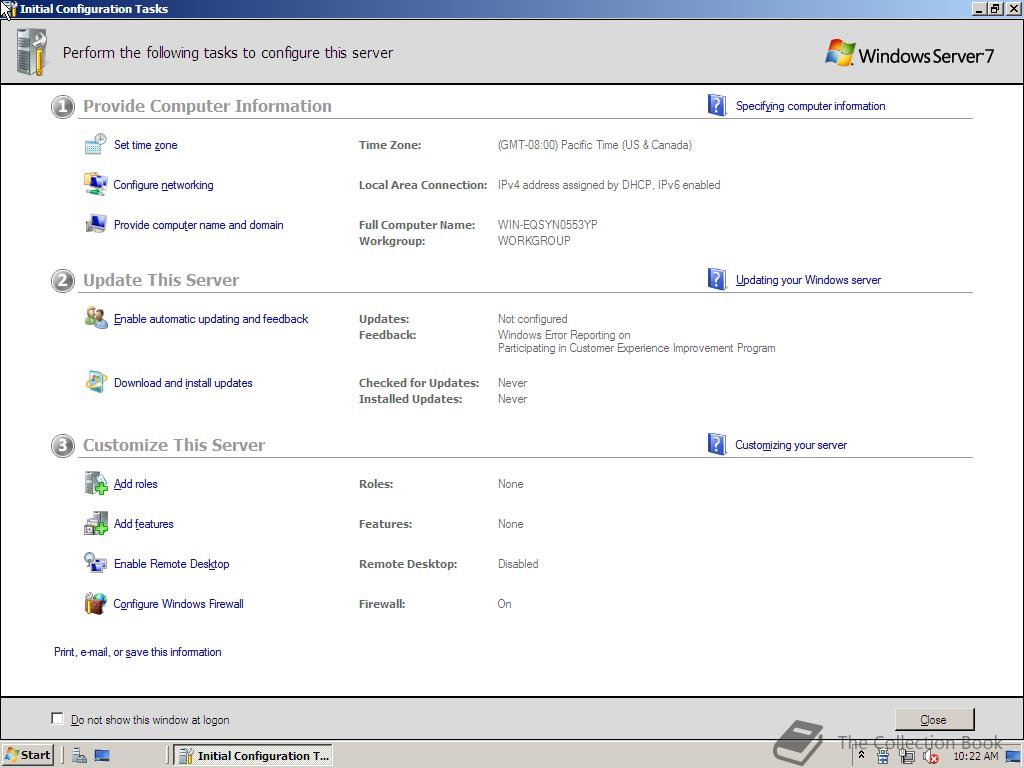Open the Download and install updates link
The height and width of the screenshot is (768, 1024).
pyautogui.click(x=183, y=383)
